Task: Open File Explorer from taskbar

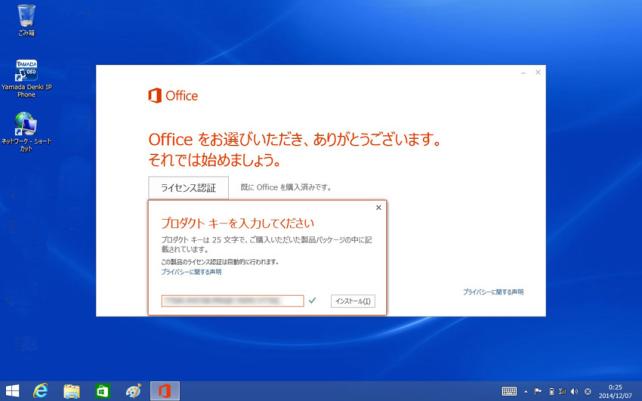Action: (x=72, y=391)
